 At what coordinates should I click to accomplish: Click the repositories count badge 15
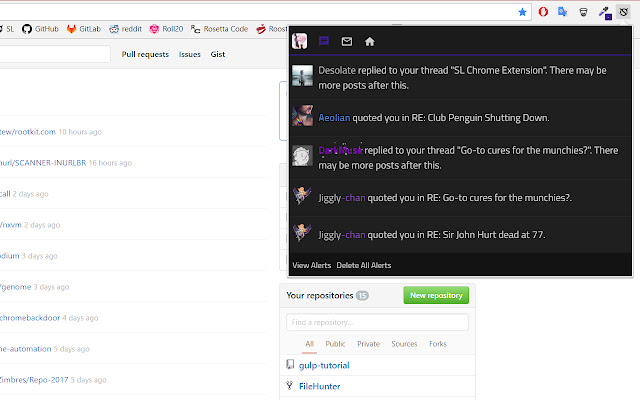pos(362,296)
